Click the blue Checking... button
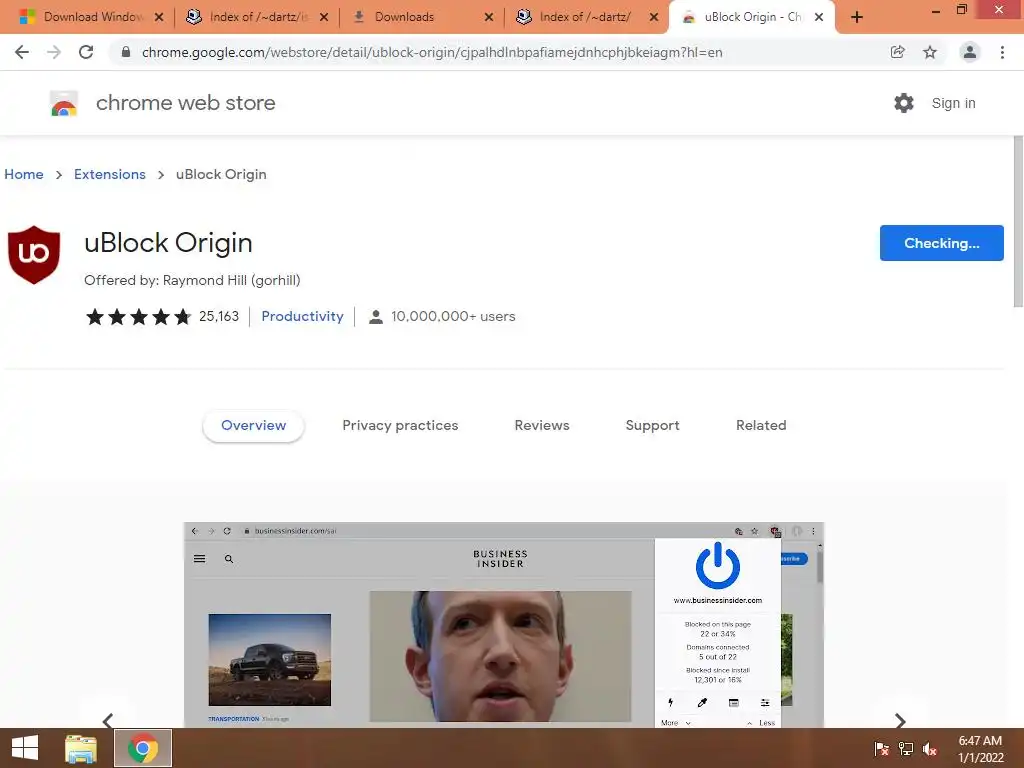 click(x=942, y=243)
